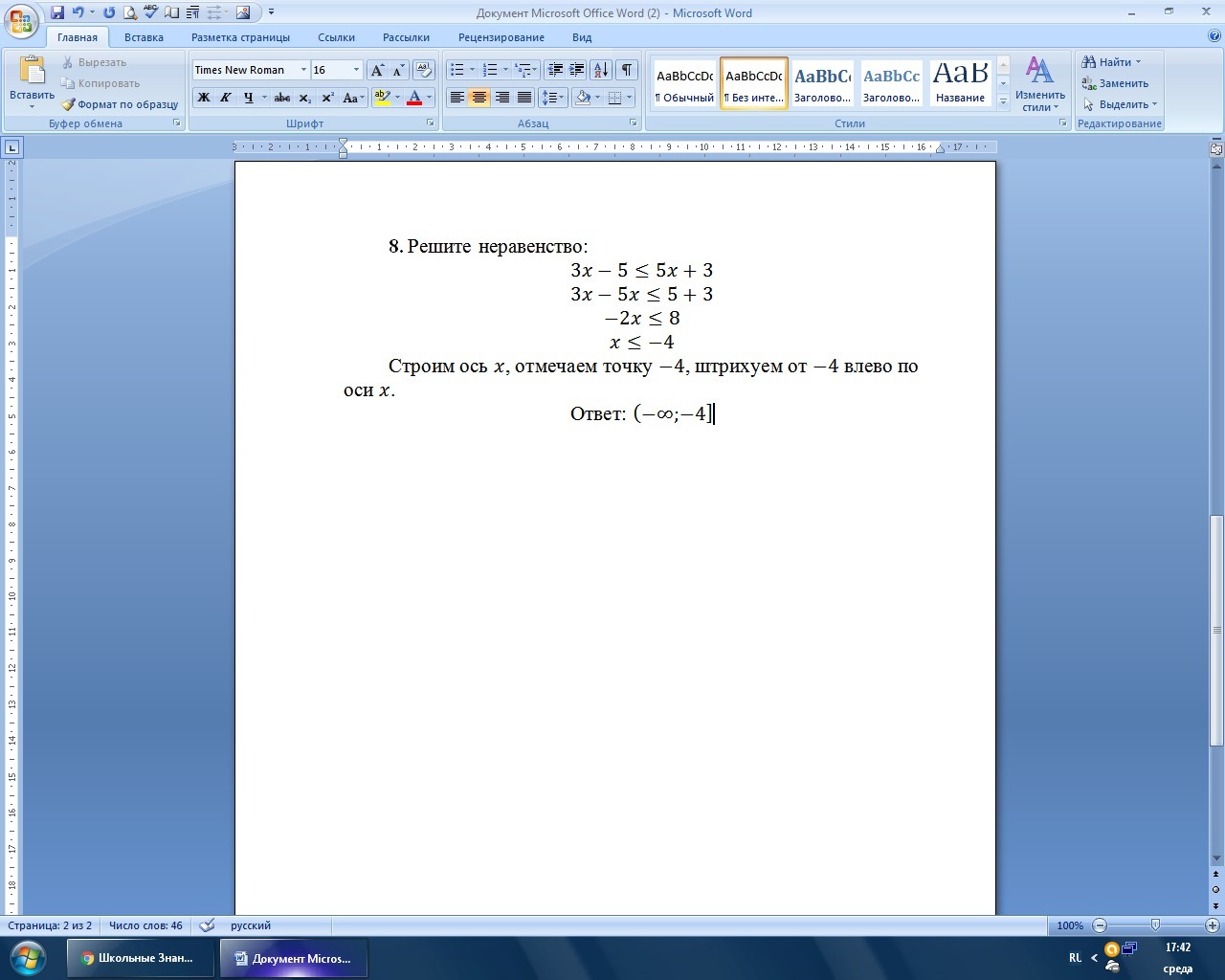Screen dimensions: 1225x980
Task: Click the zoom slider in status bar
Action: pyautogui.click(x=1155, y=925)
